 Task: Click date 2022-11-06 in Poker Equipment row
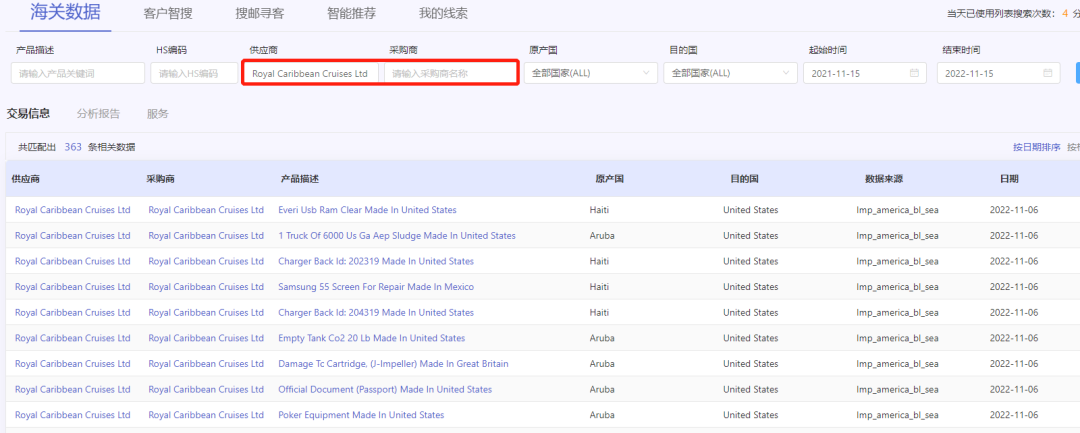pos(1014,415)
